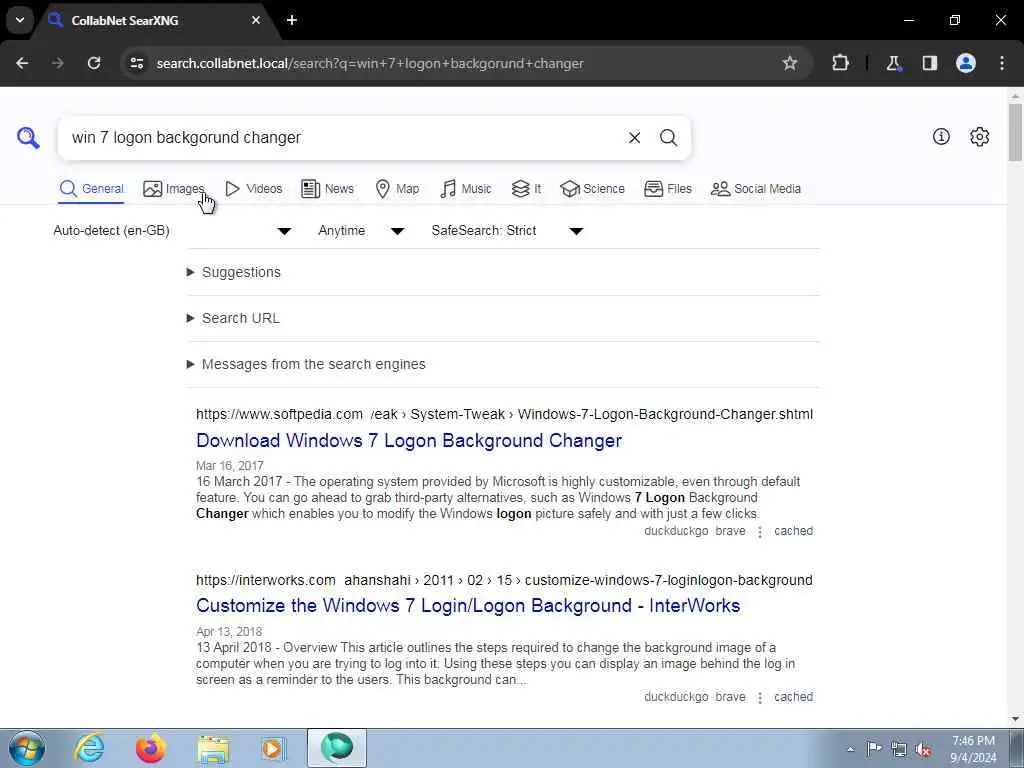This screenshot has height=768, width=1024.
Task: Switch to the Map tab
Action: [397, 189]
